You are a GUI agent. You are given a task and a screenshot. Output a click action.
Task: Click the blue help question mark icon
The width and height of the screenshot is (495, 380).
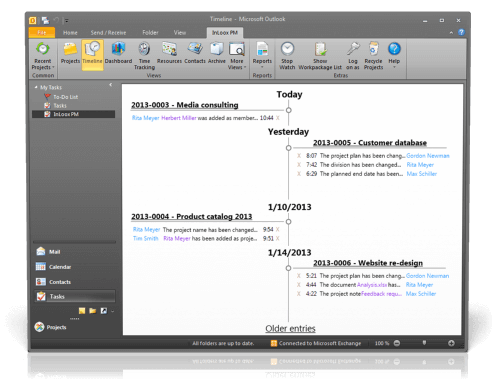(461, 32)
